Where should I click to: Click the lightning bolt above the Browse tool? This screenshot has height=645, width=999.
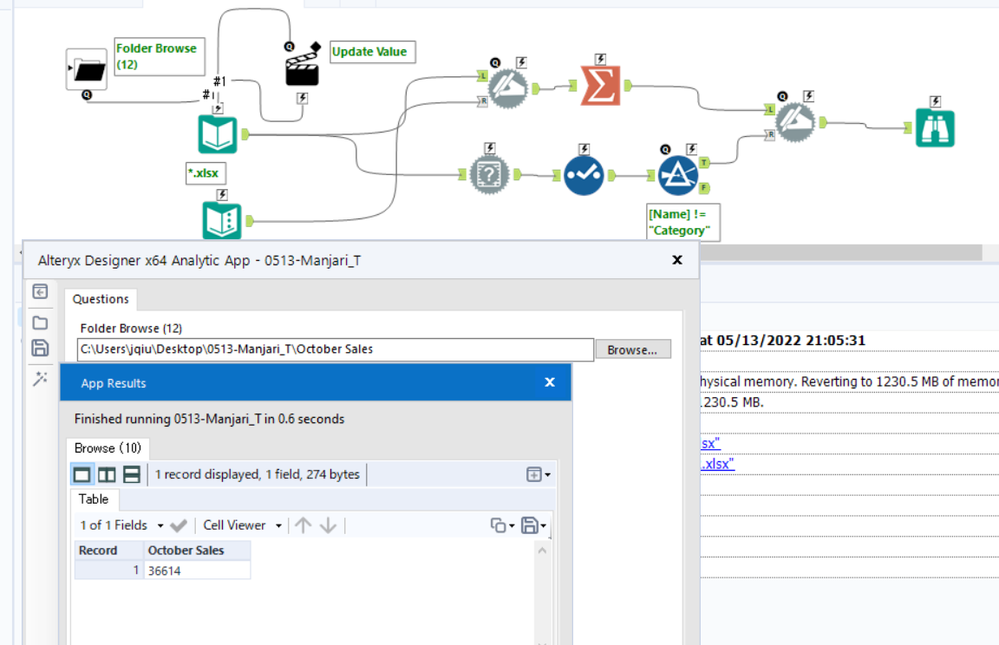pos(935,101)
